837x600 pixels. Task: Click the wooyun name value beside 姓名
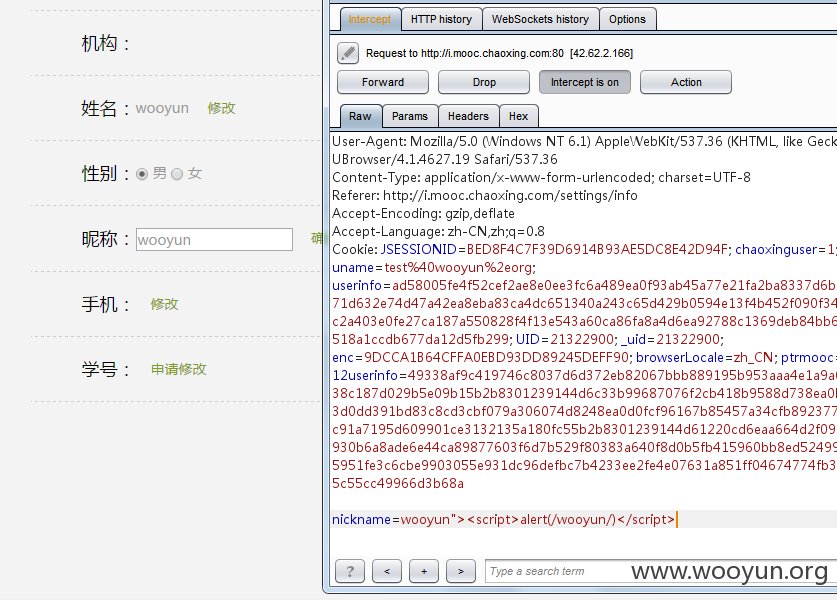pyautogui.click(x=162, y=108)
